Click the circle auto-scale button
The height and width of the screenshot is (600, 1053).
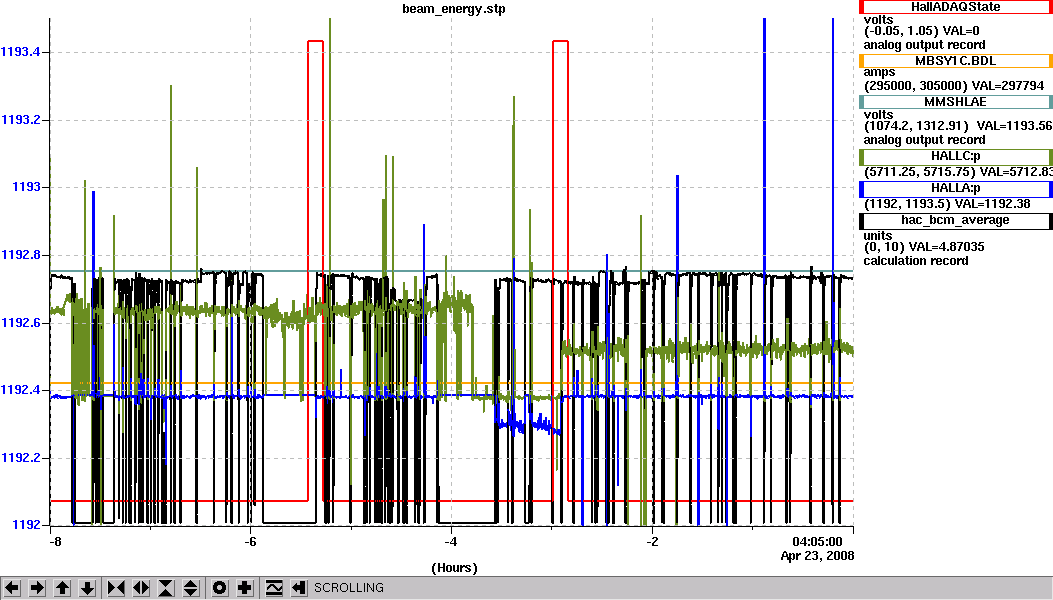coord(220,588)
